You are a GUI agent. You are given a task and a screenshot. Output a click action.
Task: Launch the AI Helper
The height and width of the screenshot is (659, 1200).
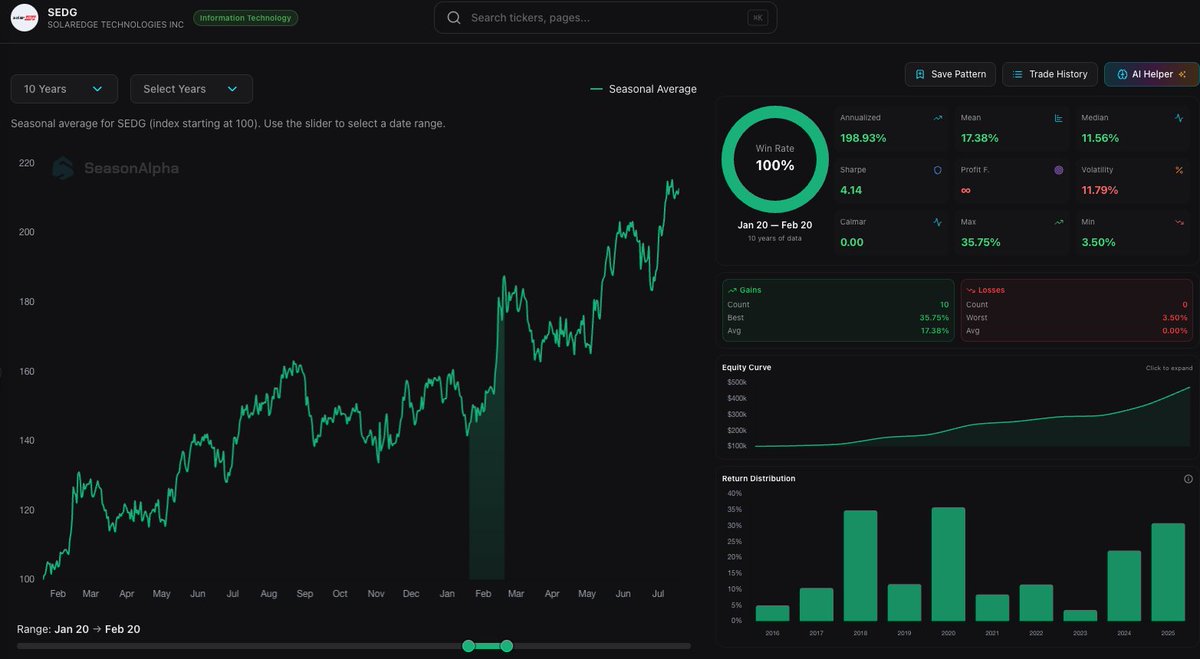tap(1151, 74)
